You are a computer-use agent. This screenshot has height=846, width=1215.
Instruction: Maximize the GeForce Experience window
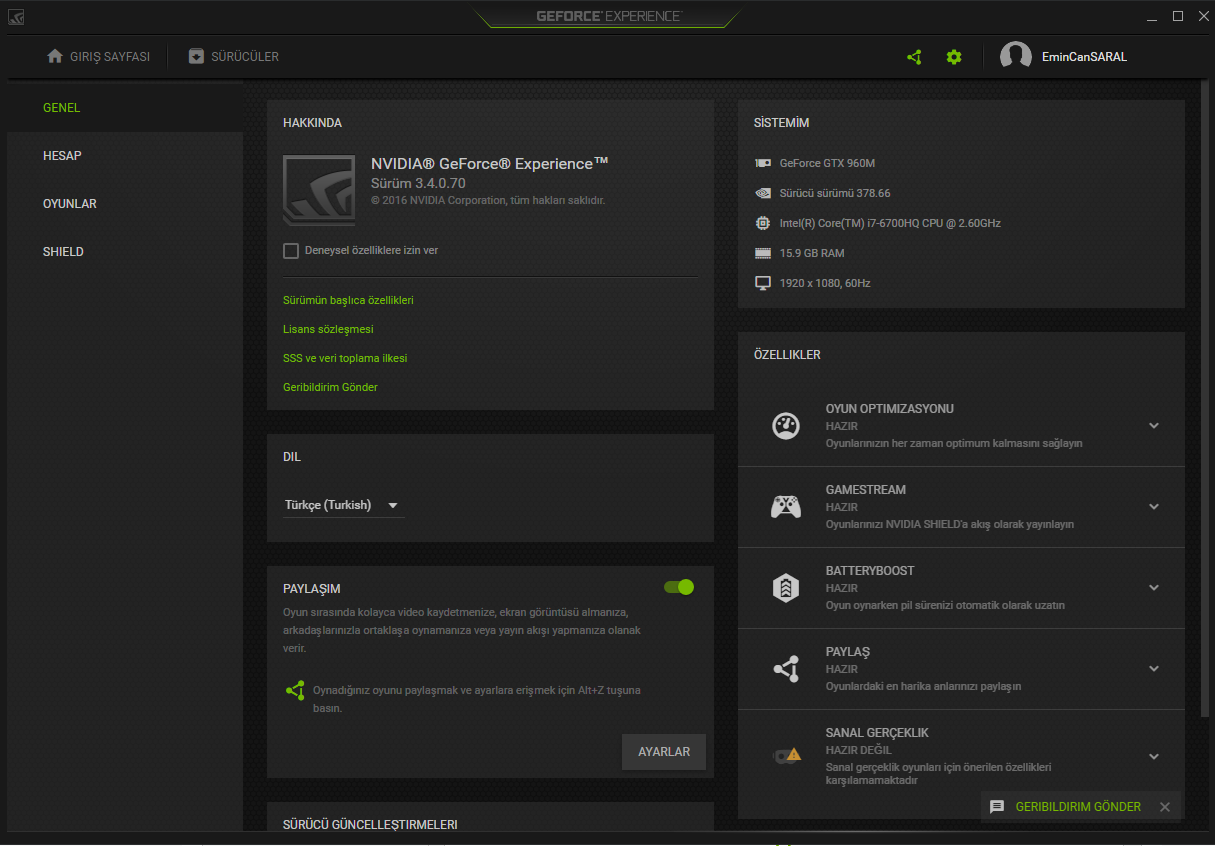click(1178, 16)
